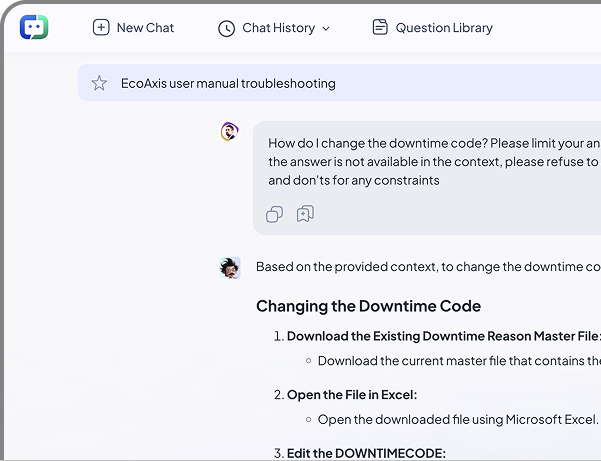Expand the Chat History dropdown chevron
The height and width of the screenshot is (461, 601).
pyautogui.click(x=326, y=29)
